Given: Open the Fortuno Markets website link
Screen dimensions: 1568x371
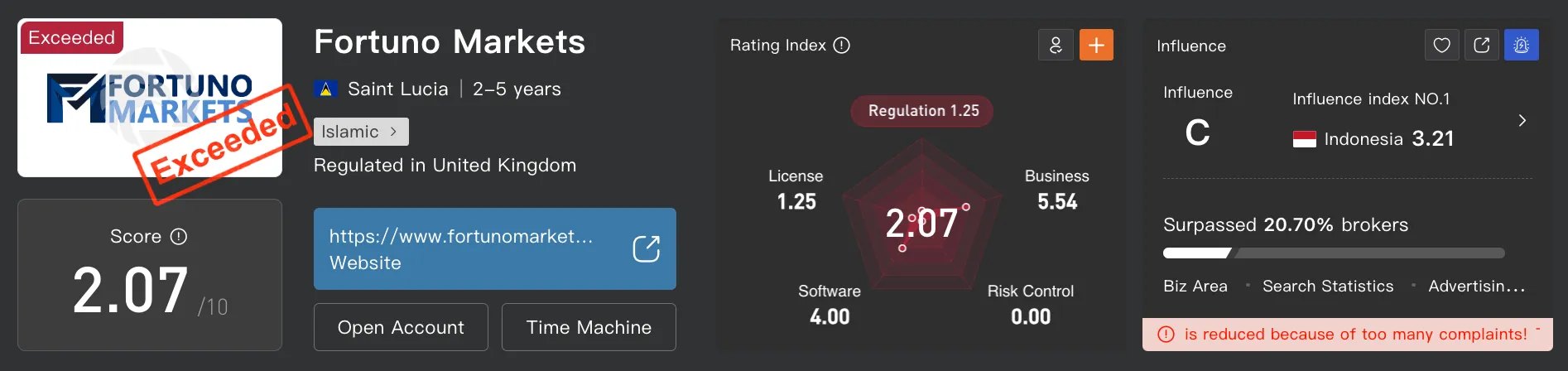Looking at the screenshot, I should click(x=495, y=248).
